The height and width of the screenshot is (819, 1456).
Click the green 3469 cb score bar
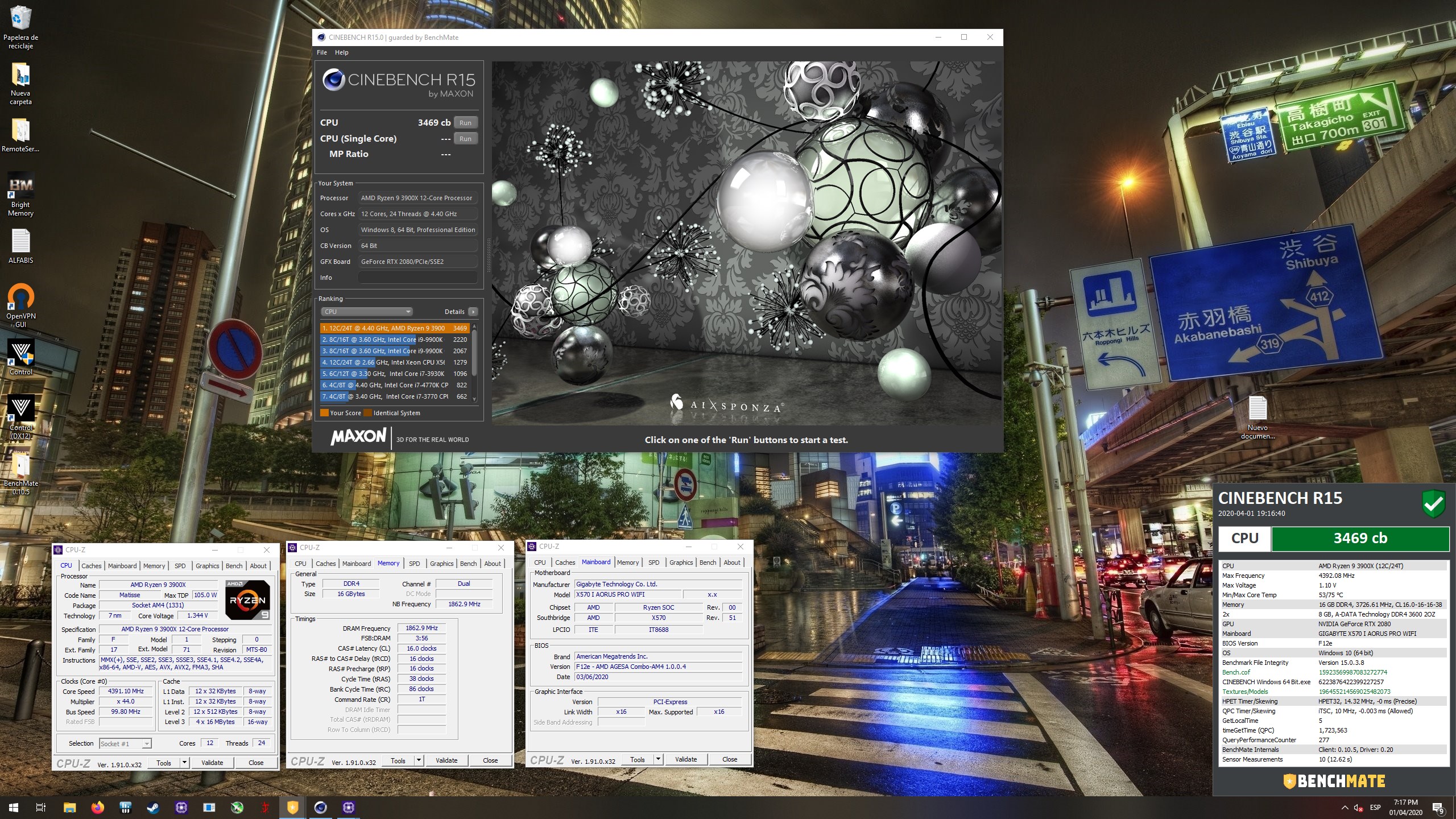pyautogui.click(x=1360, y=539)
